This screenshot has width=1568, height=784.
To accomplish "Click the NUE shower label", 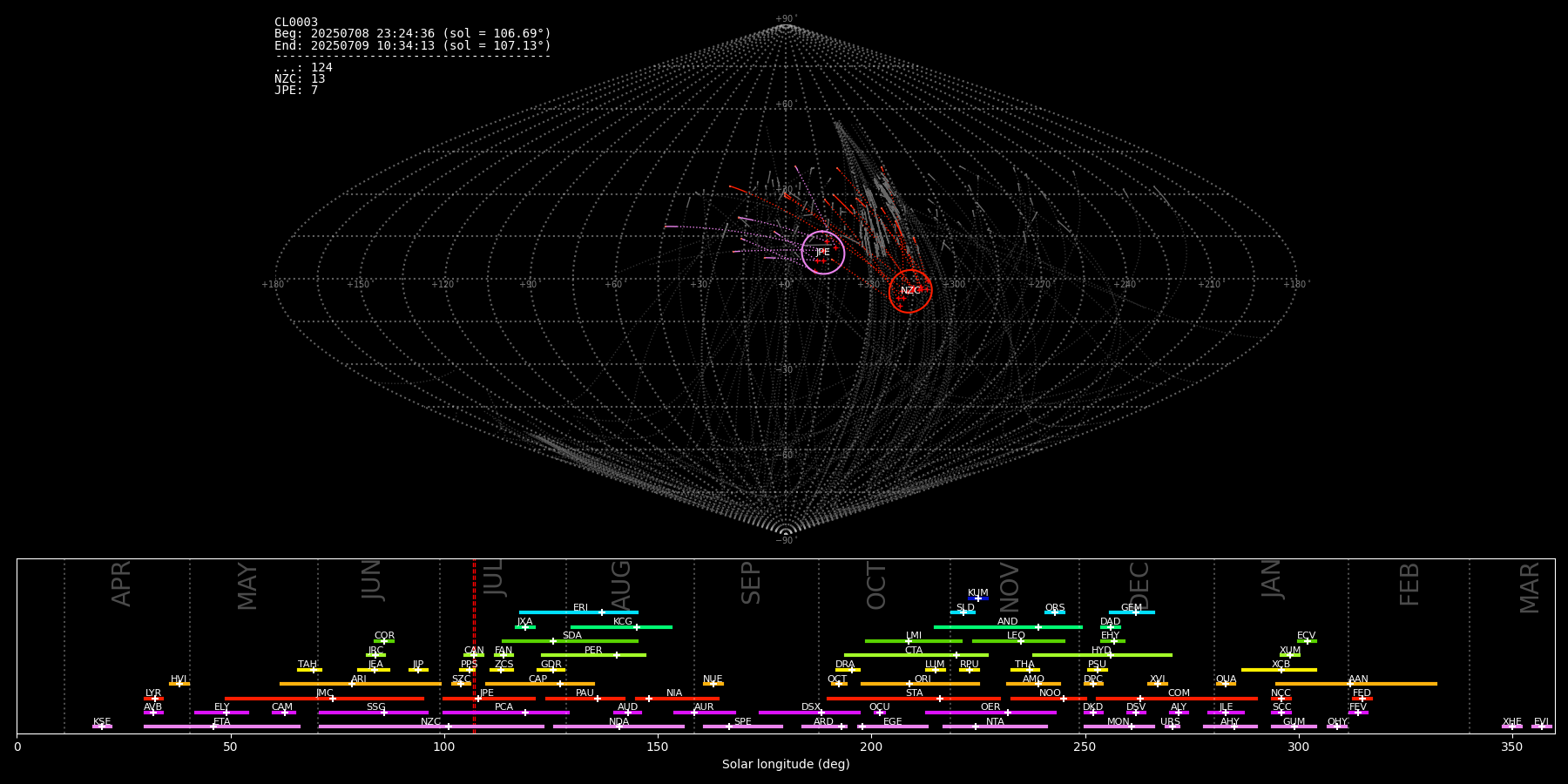I will (x=713, y=679).
